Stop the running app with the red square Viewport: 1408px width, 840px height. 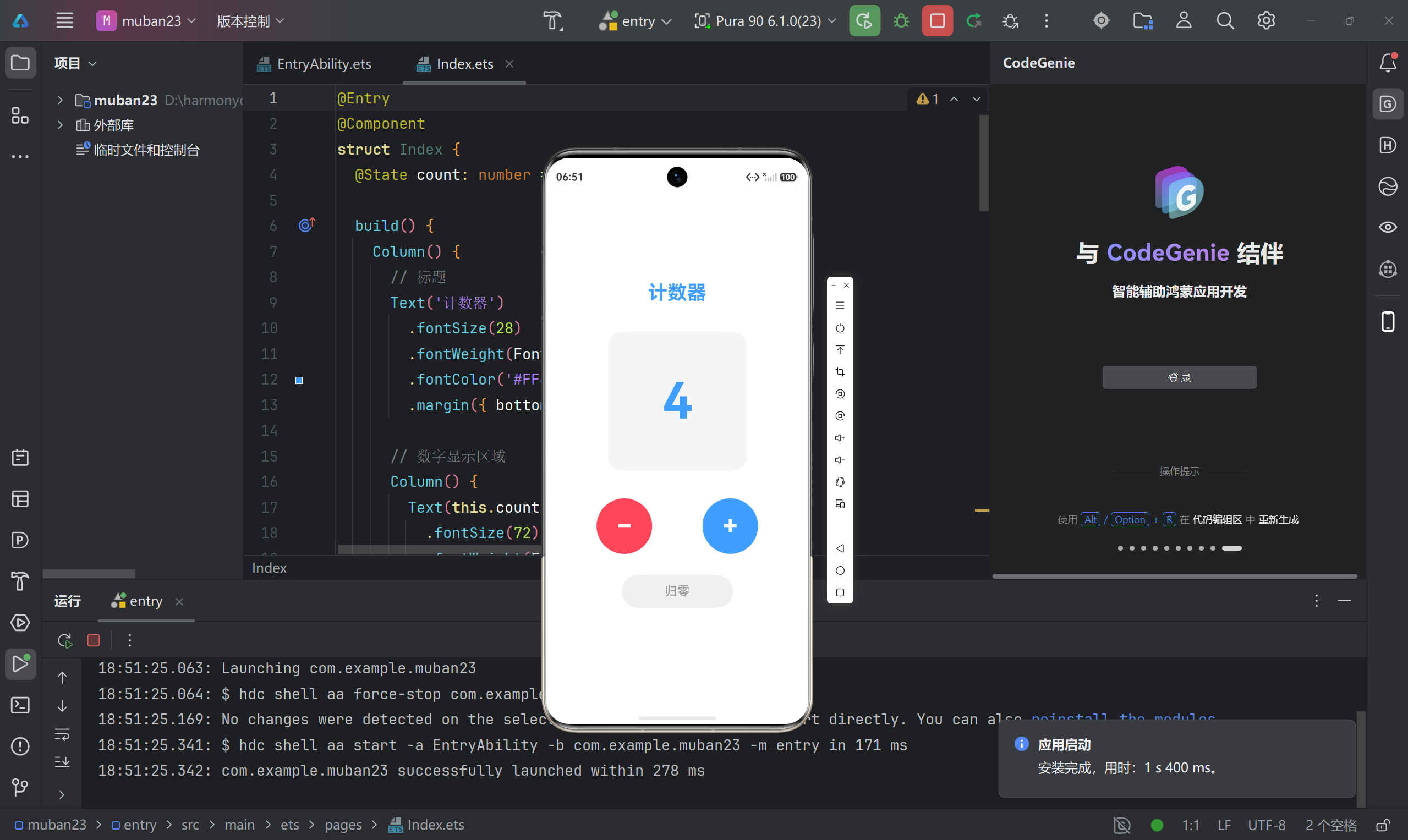937,21
